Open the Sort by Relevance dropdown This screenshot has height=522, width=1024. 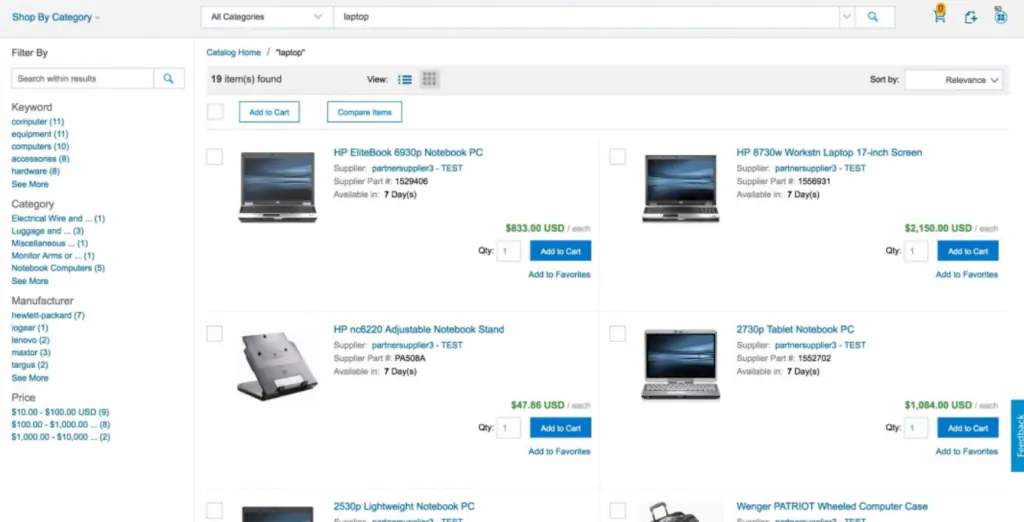pyautogui.click(x=953, y=80)
